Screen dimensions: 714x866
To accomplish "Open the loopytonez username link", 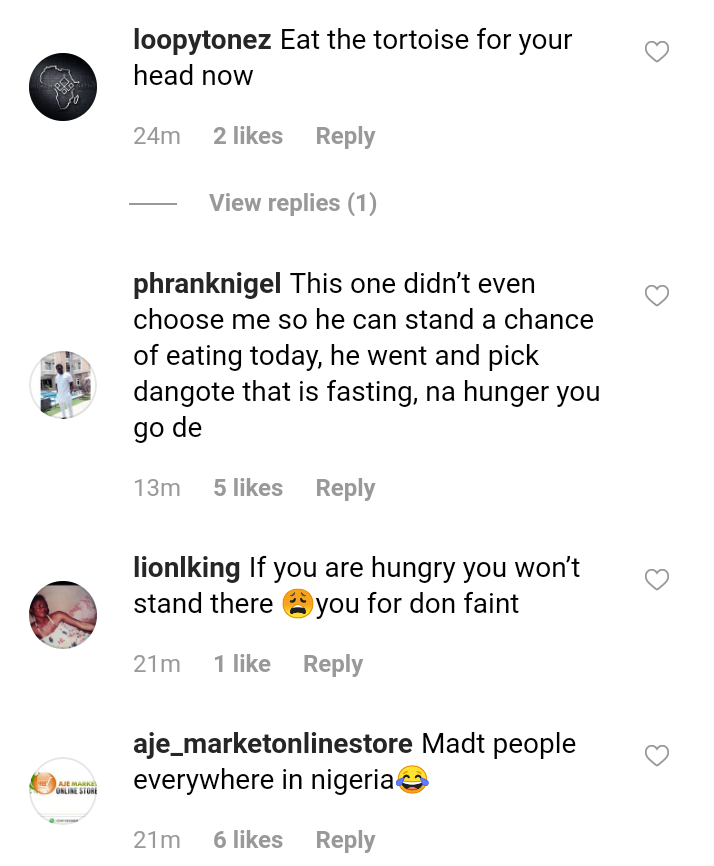I will (202, 41).
